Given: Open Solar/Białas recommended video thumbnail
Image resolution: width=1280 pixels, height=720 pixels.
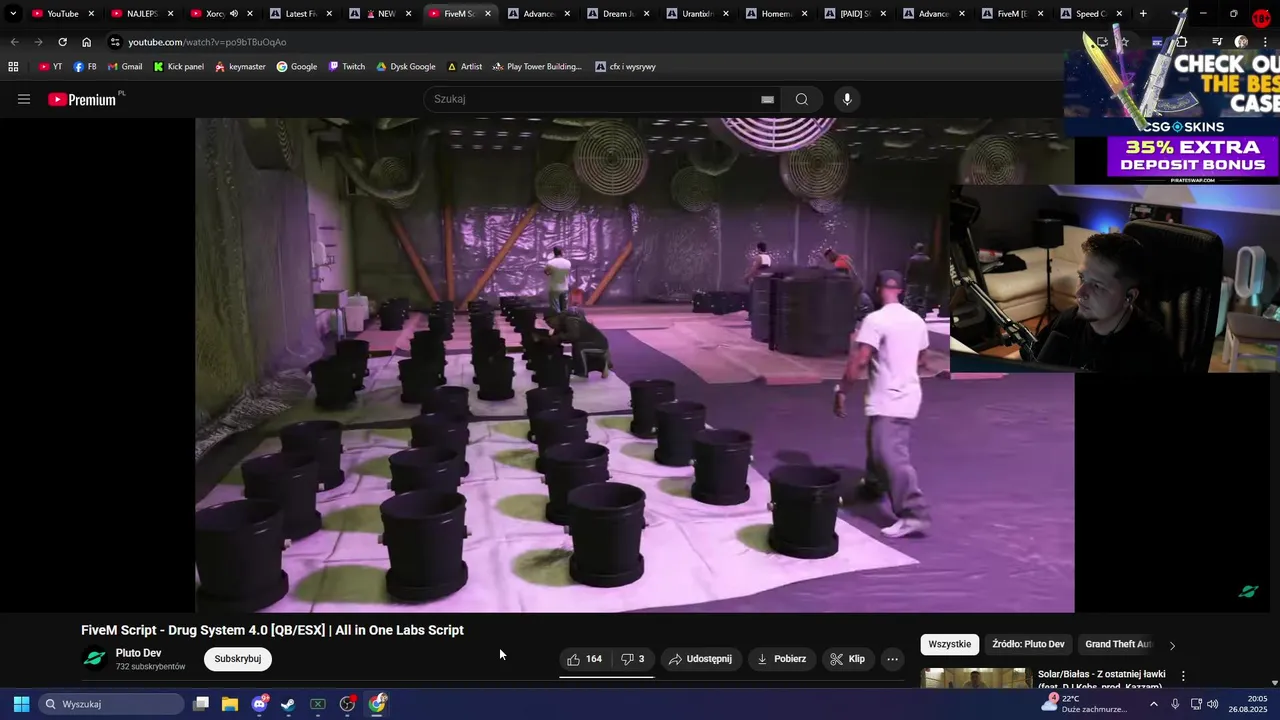Looking at the screenshot, I should click(x=975, y=678).
